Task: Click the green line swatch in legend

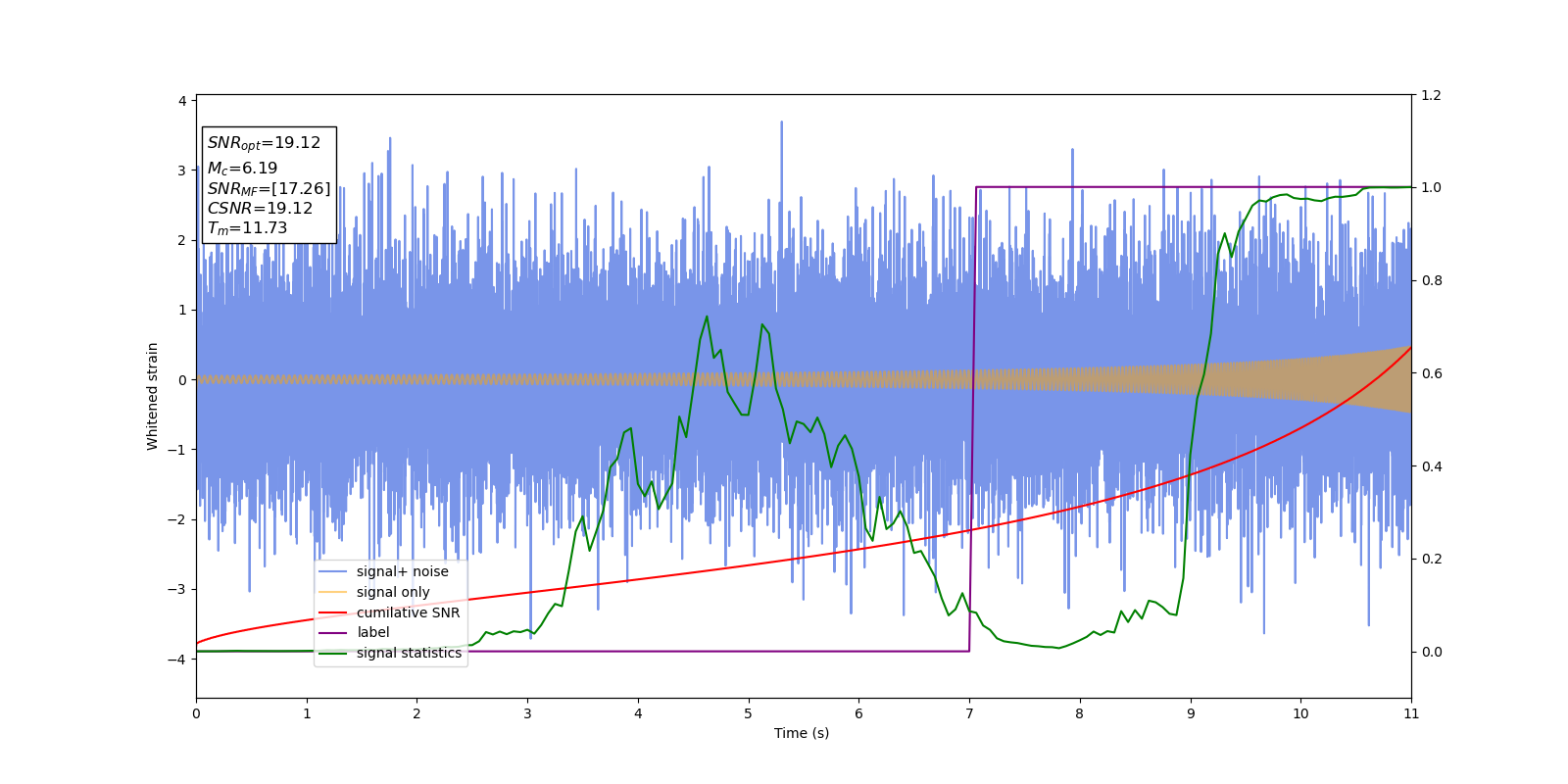Action: pyautogui.click(x=333, y=654)
